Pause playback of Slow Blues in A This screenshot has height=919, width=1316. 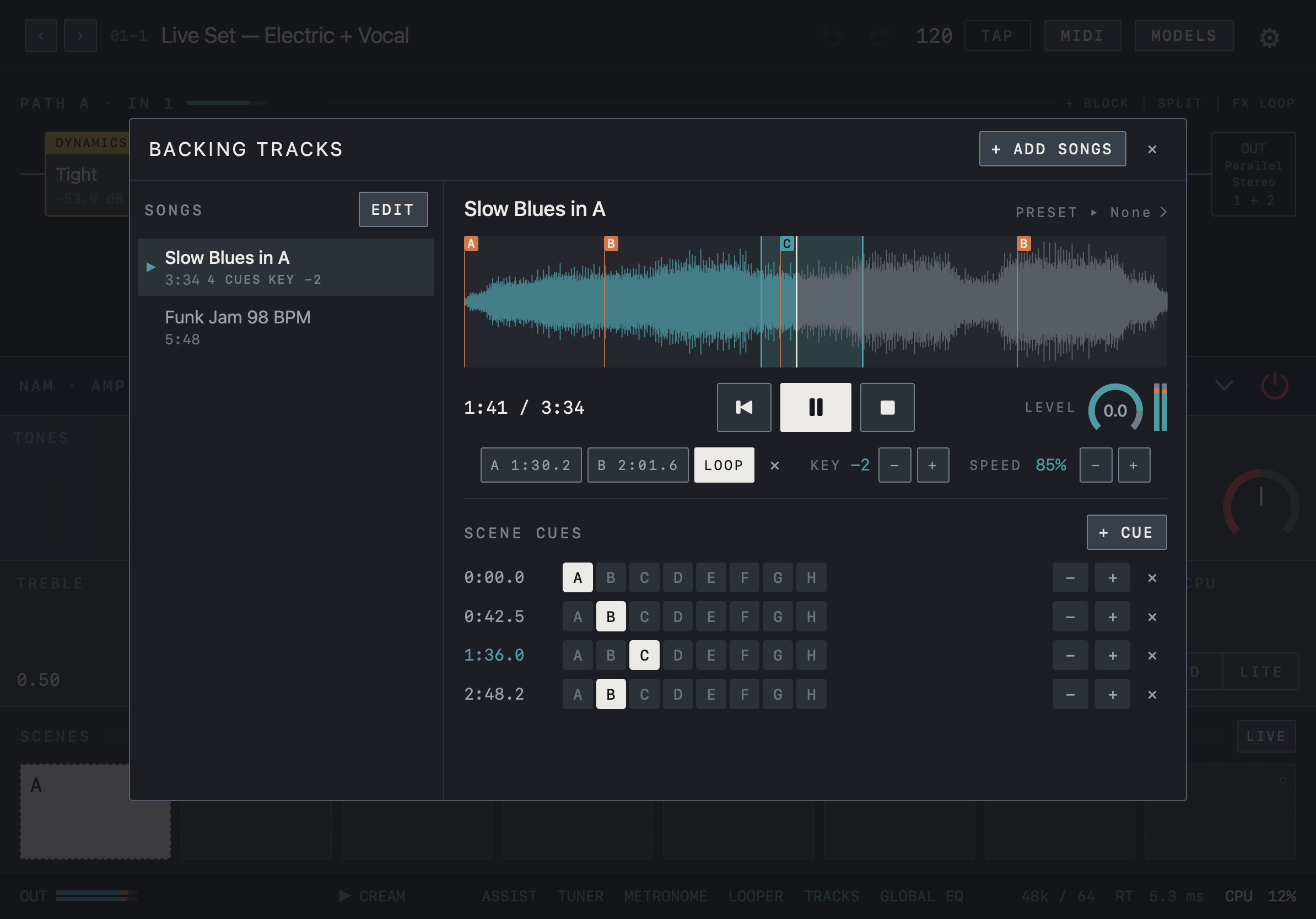(815, 407)
